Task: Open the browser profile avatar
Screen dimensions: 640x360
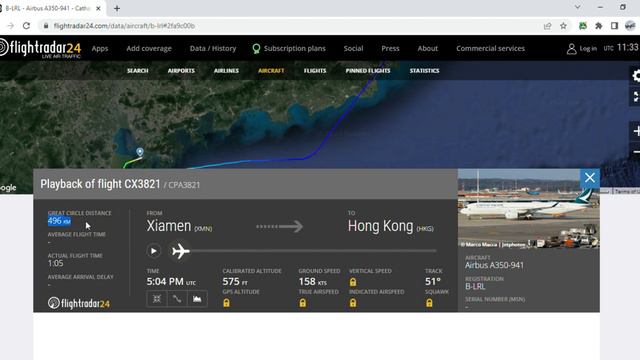Action: (630, 26)
